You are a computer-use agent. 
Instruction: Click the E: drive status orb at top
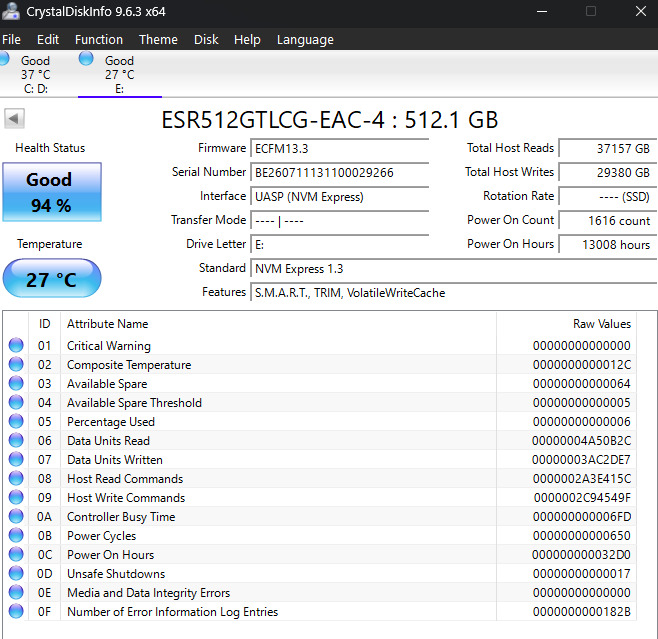click(86, 59)
